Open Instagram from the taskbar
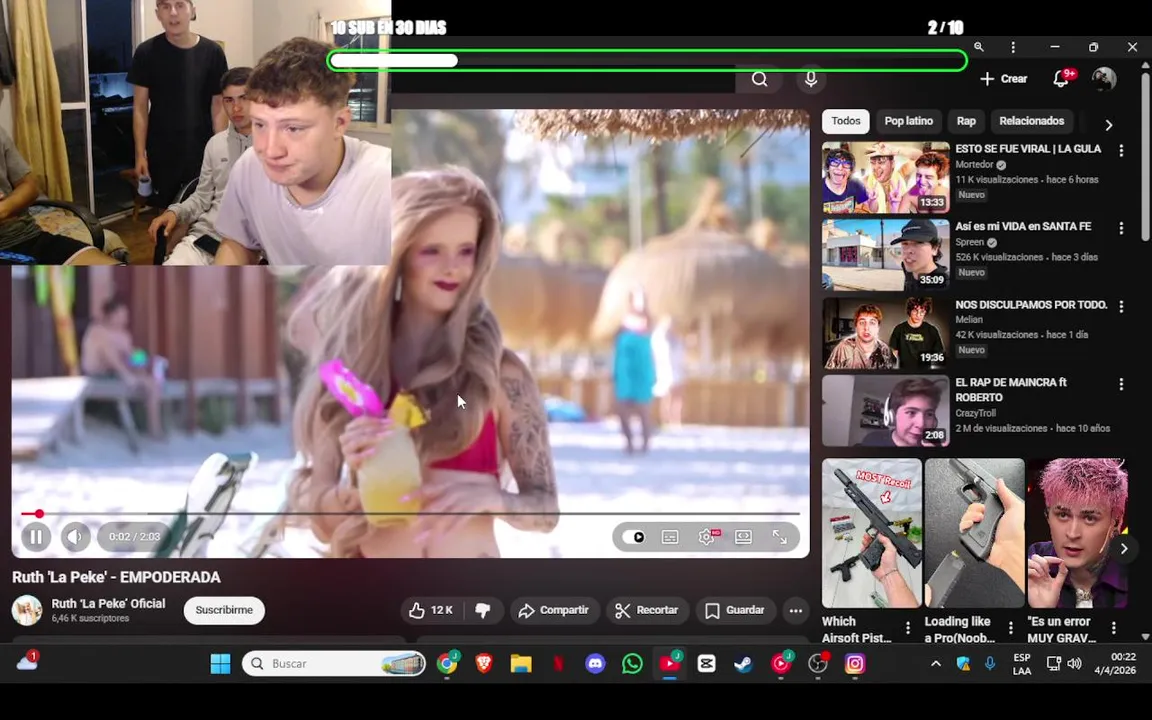The width and height of the screenshot is (1152, 720). (x=854, y=664)
